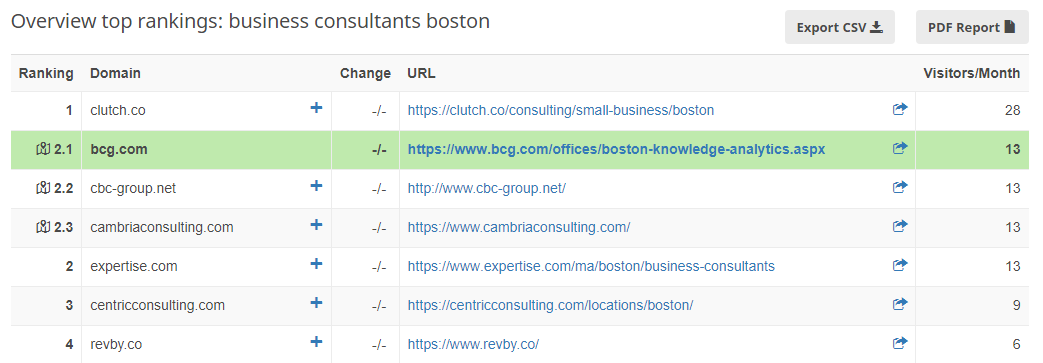
Task: Click map icon beside ranking 2.1
Action: coord(43,150)
